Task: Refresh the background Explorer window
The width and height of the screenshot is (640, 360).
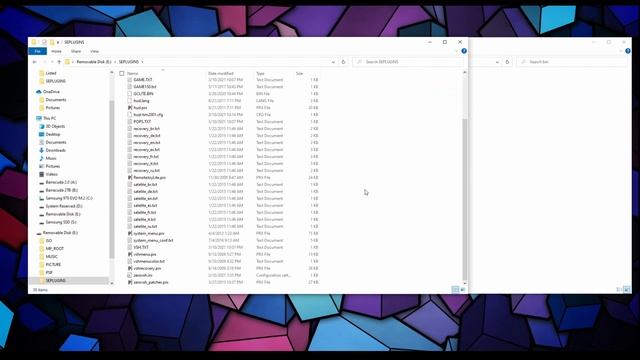Action: pyautogui.click(x=507, y=62)
